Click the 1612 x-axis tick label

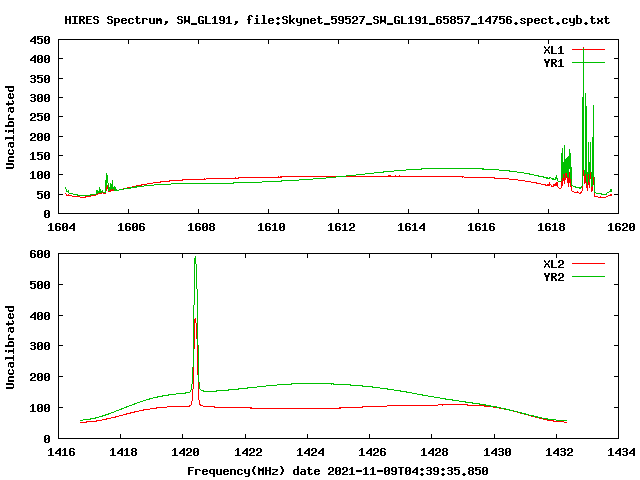pyautogui.click(x=341, y=227)
